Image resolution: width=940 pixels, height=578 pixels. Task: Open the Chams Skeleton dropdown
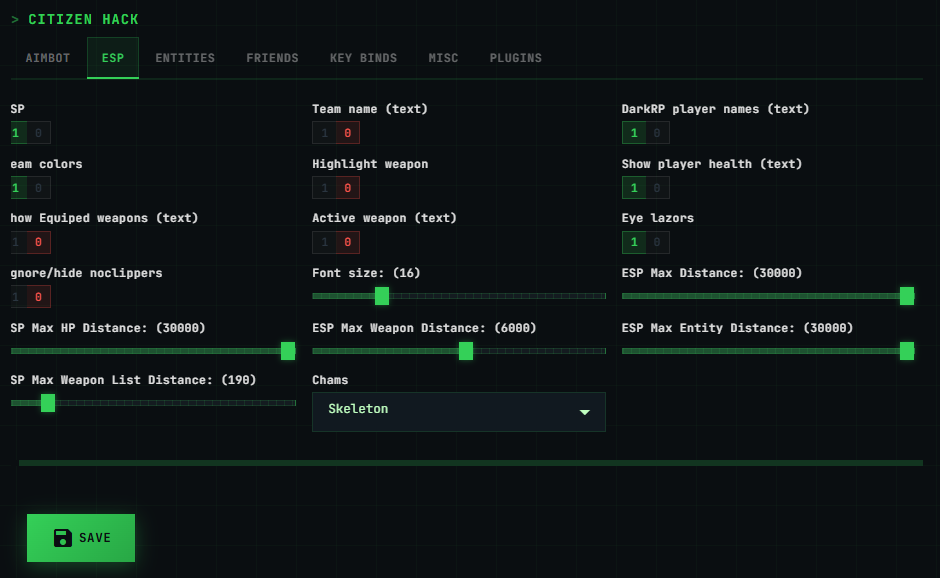[x=458, y=411]
